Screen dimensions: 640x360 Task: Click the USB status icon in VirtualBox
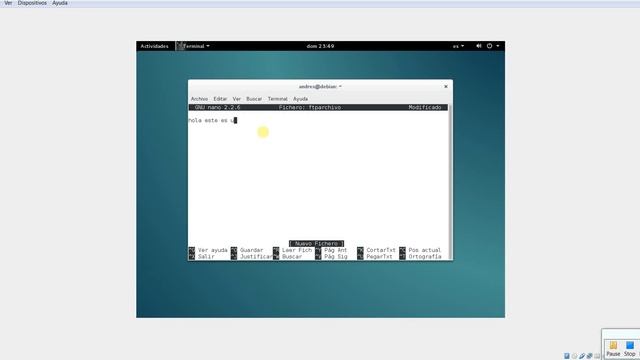pos(582,356)
